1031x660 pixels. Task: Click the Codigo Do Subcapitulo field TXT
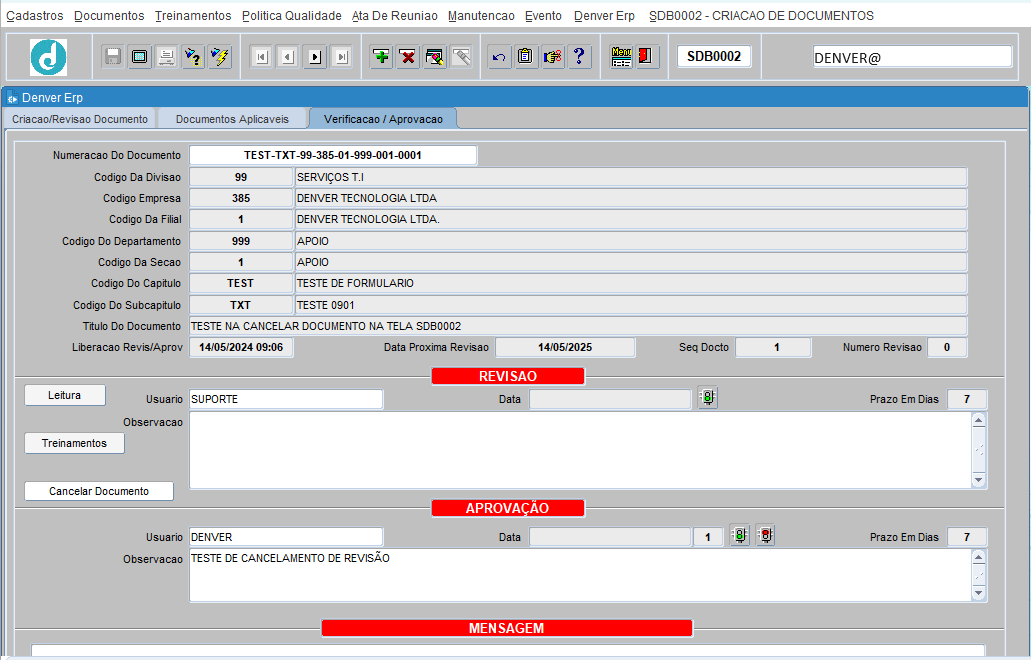tap(241, 305)
